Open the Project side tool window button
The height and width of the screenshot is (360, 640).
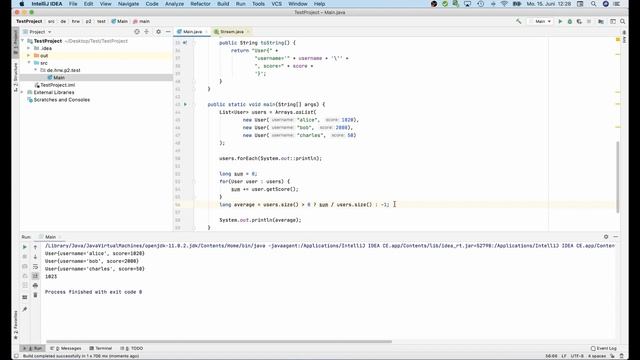coord(16,42)
